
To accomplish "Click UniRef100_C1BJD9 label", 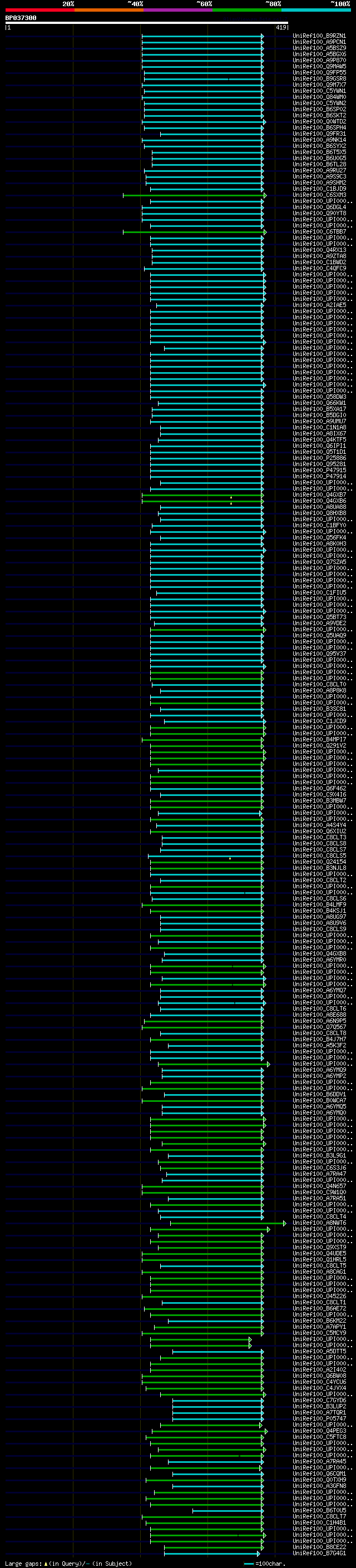I will [x=319, y=189].
